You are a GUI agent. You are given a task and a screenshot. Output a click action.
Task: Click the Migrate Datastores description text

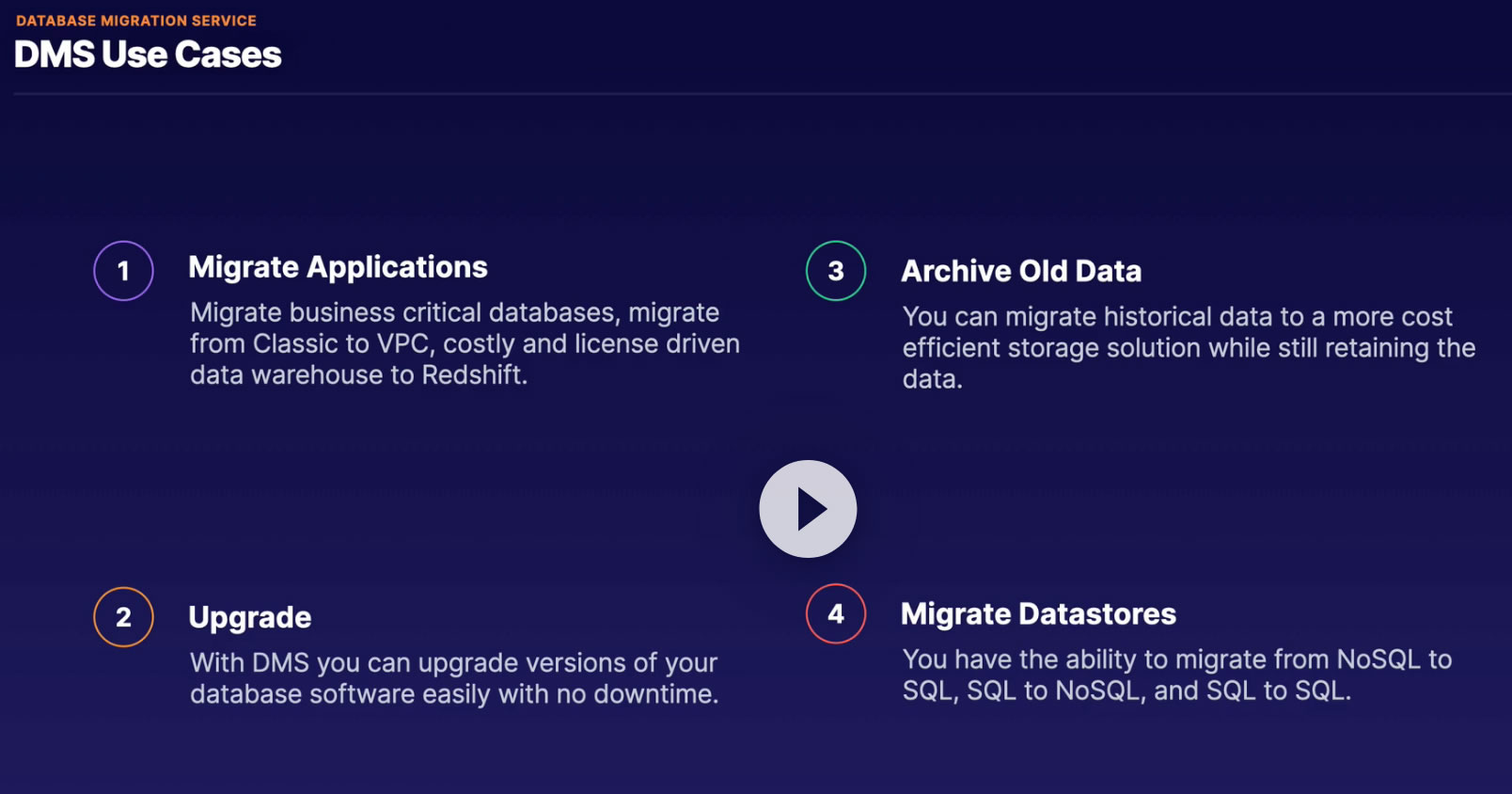pos(1177,675)
